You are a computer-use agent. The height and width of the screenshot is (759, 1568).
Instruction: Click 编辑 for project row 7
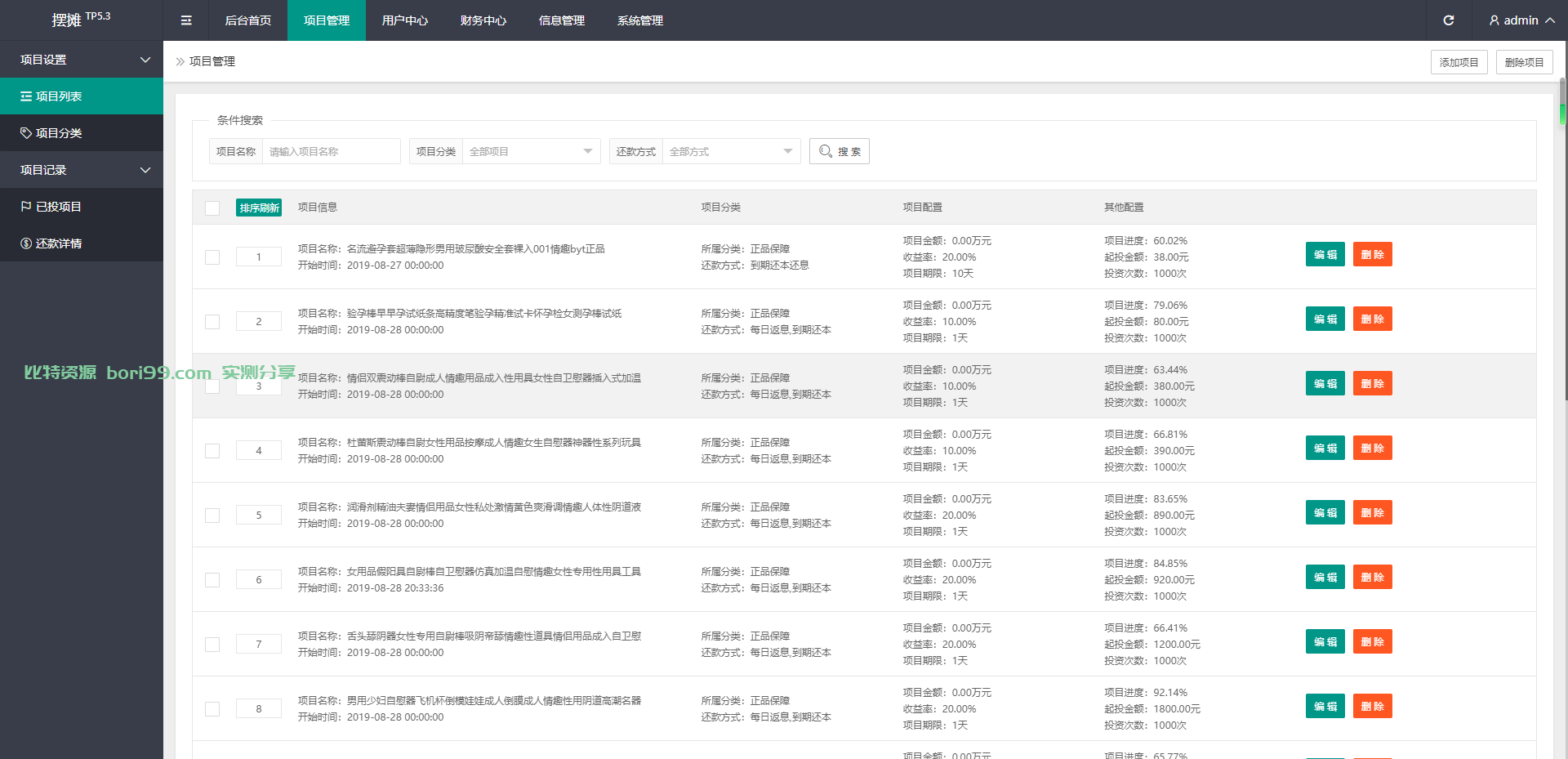coord(1325,642)
